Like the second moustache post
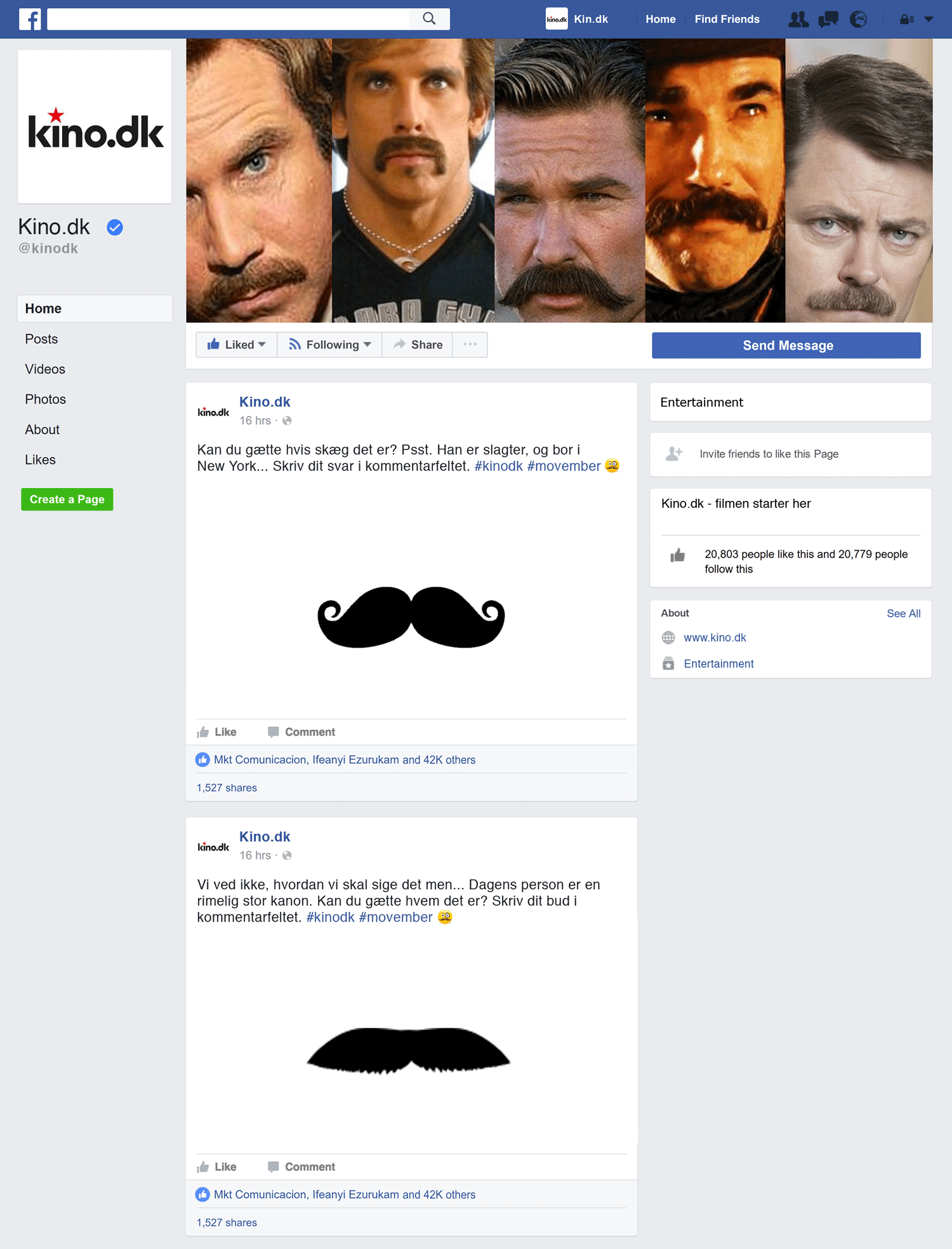Viewport: 952px width, 1249px height. (216, 1166)
